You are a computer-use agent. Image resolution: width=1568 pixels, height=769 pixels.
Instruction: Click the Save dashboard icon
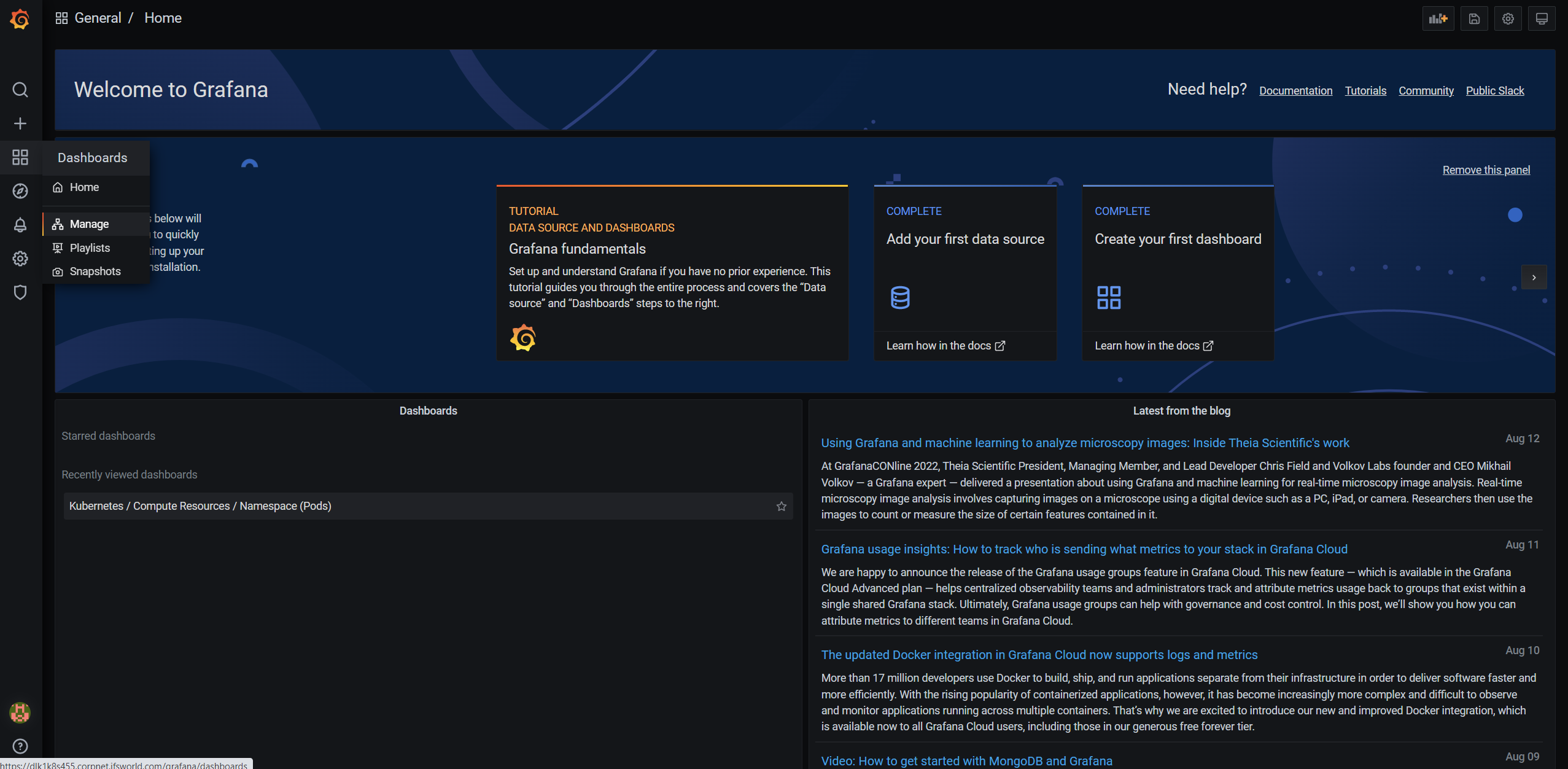[x=1473, y=18]
